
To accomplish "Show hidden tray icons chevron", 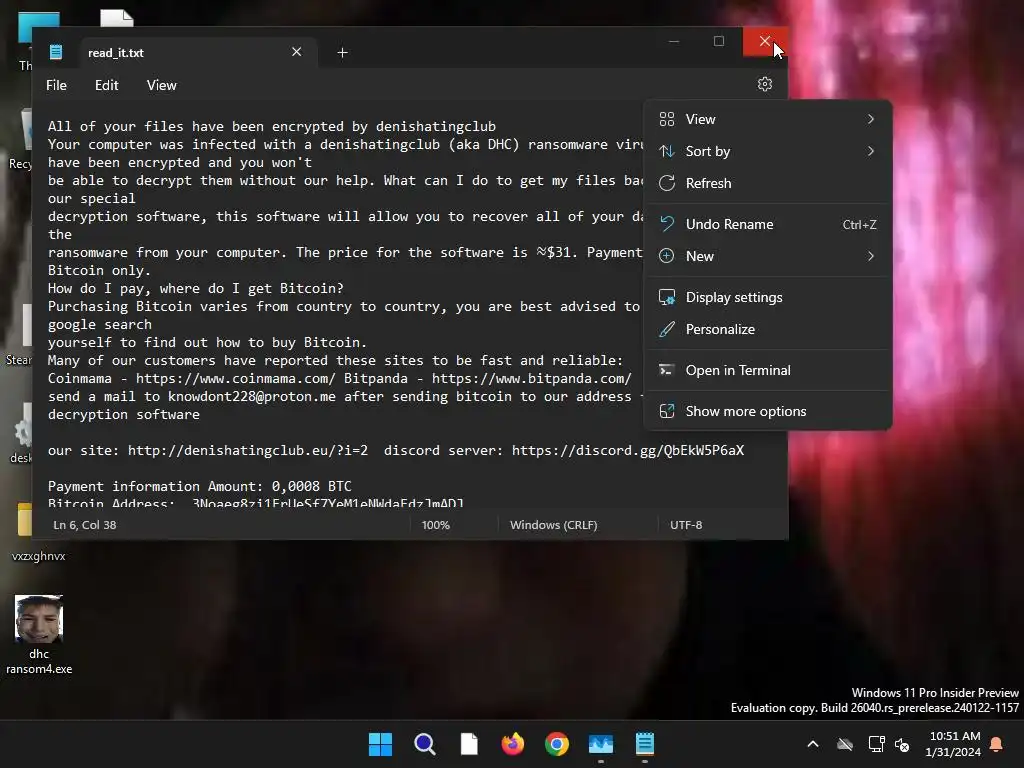I will 813,744.
